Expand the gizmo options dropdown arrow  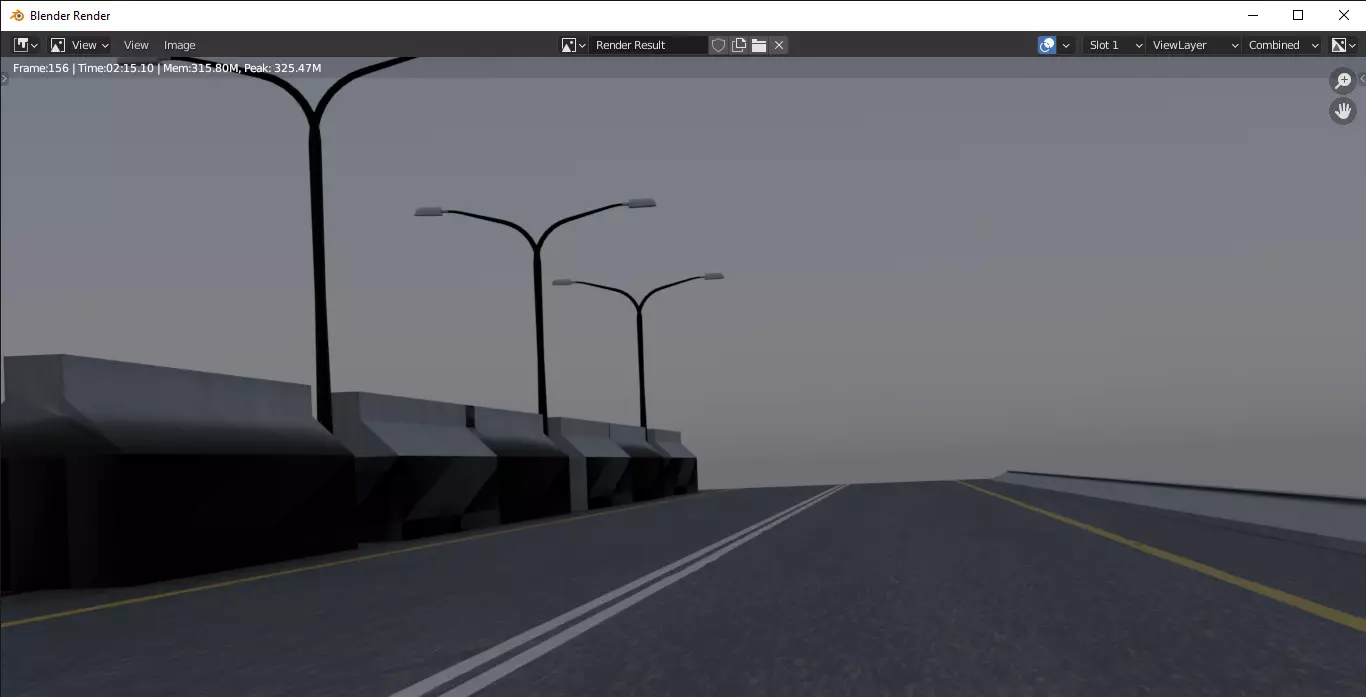(x=1066, y=45)
